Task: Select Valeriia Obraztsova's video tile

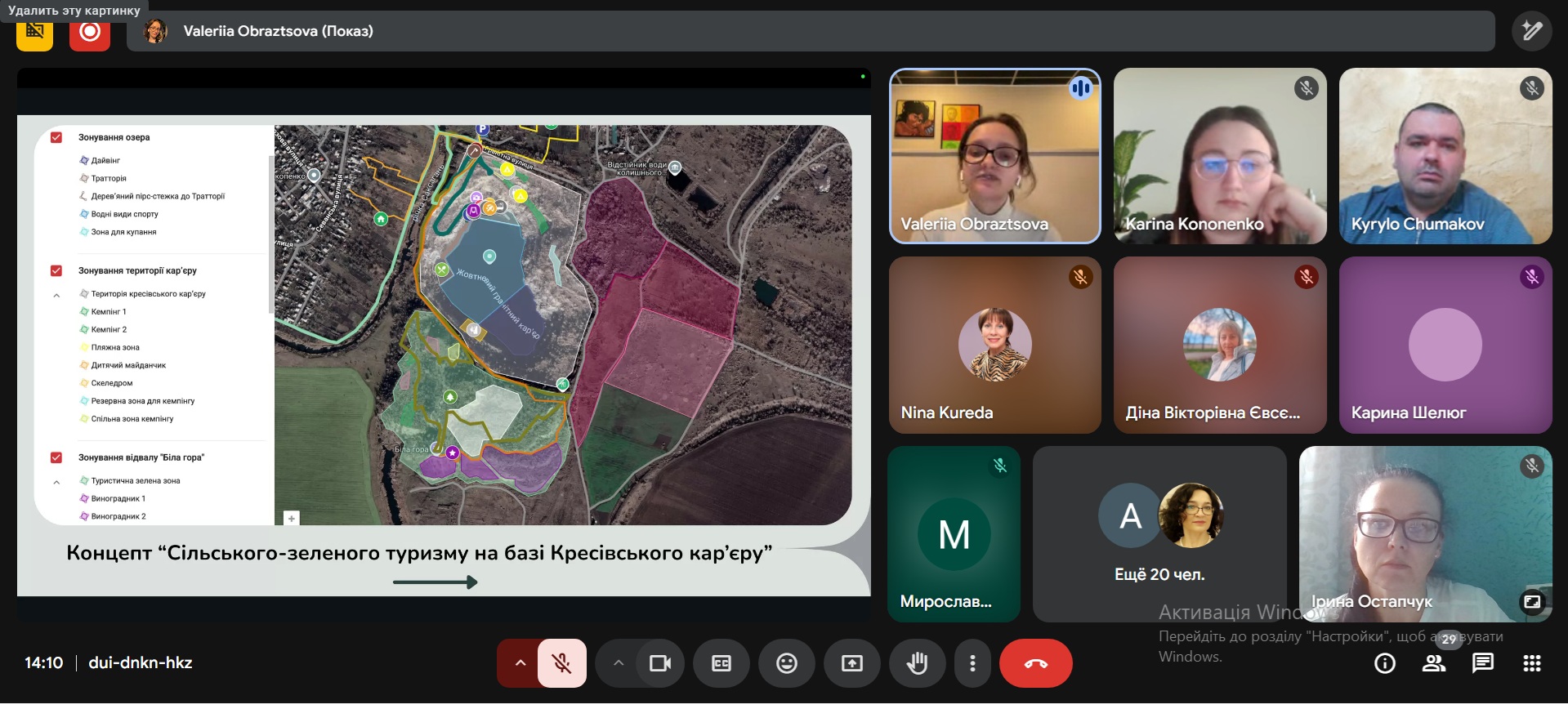Action: (994, 156)
